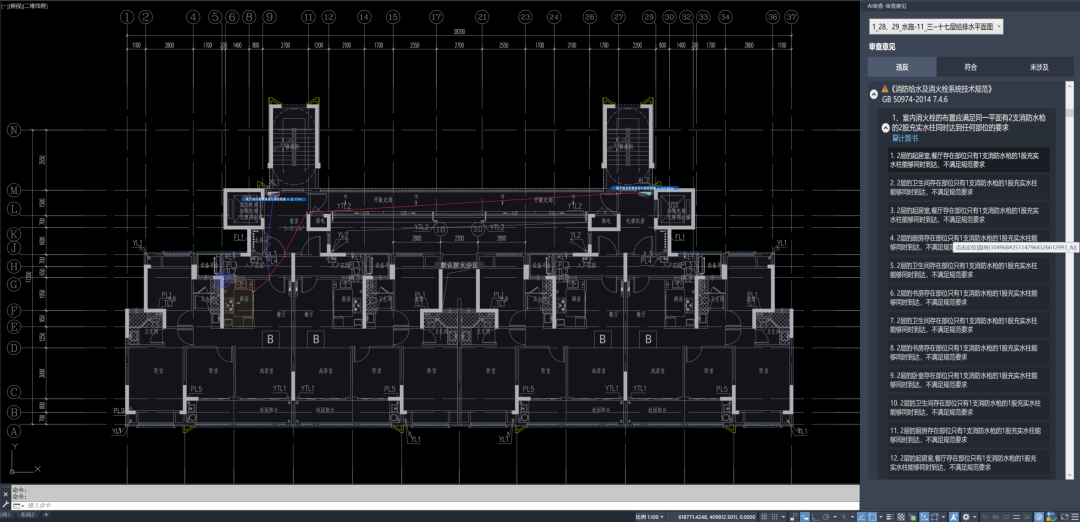Open command line customize wrench icon

pyautogui.click(x=6, y=505)
